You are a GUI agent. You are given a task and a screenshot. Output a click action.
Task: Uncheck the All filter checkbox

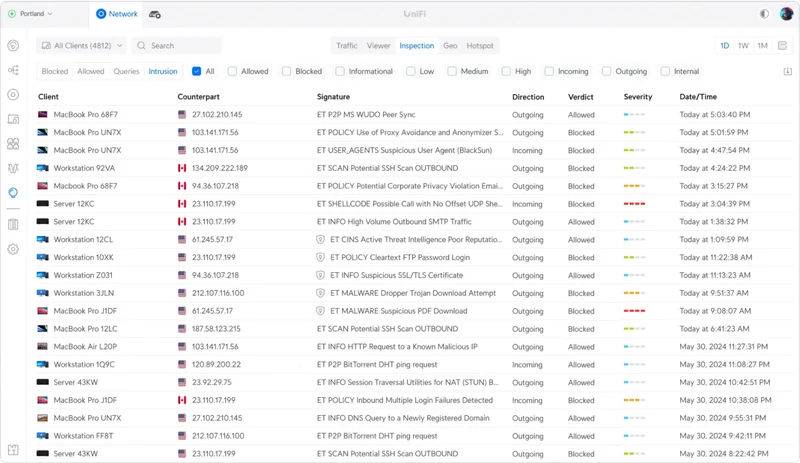(x=196, y=71)
